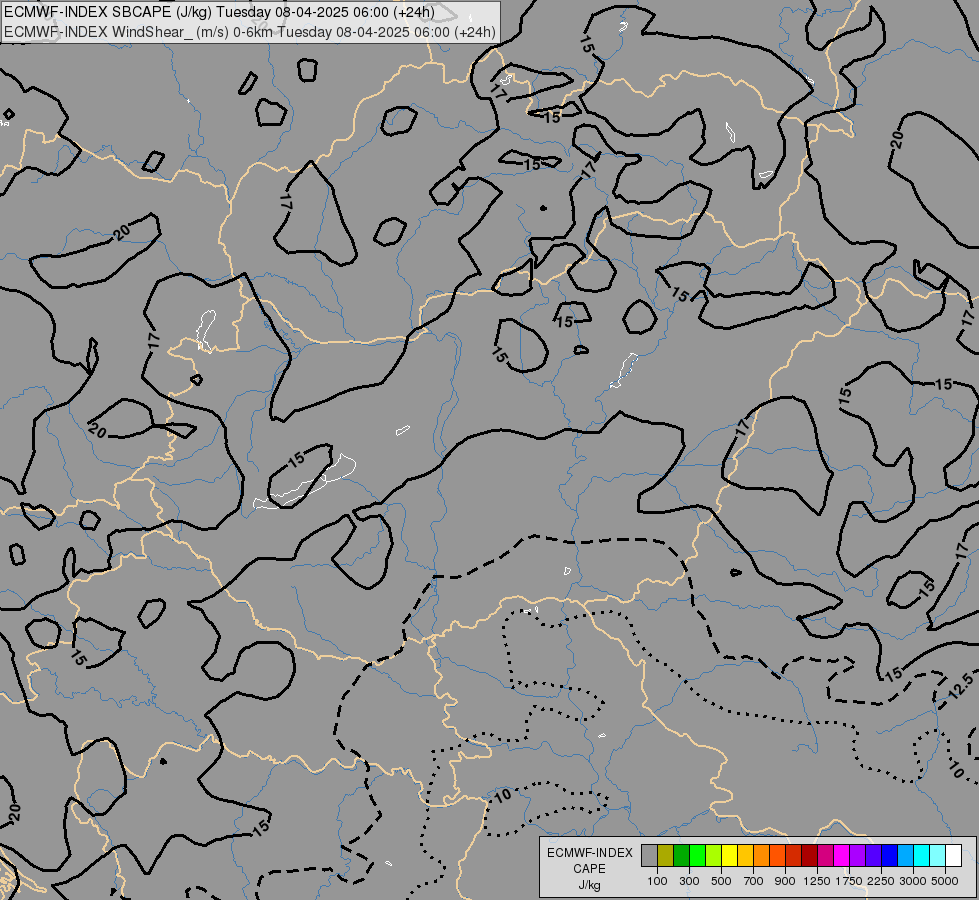Pick the pure blue swatch after 2250
This screenshot has width=979, height=900.
coord(889,856)
